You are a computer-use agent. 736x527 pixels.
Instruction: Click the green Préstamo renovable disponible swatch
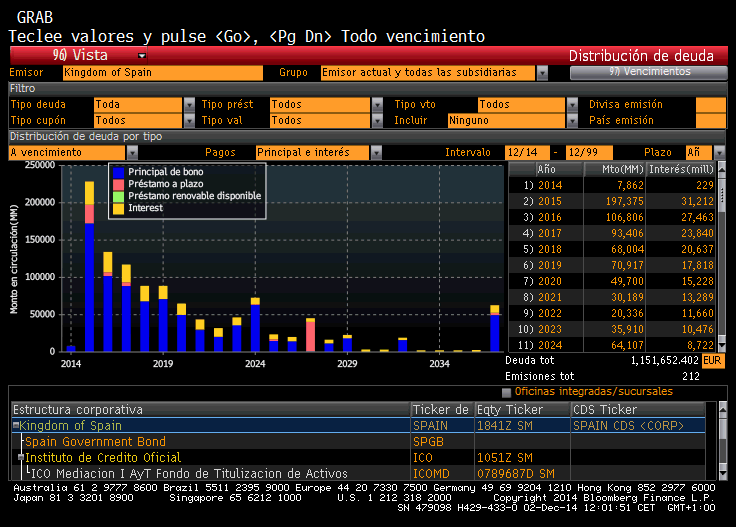point(119,197)
